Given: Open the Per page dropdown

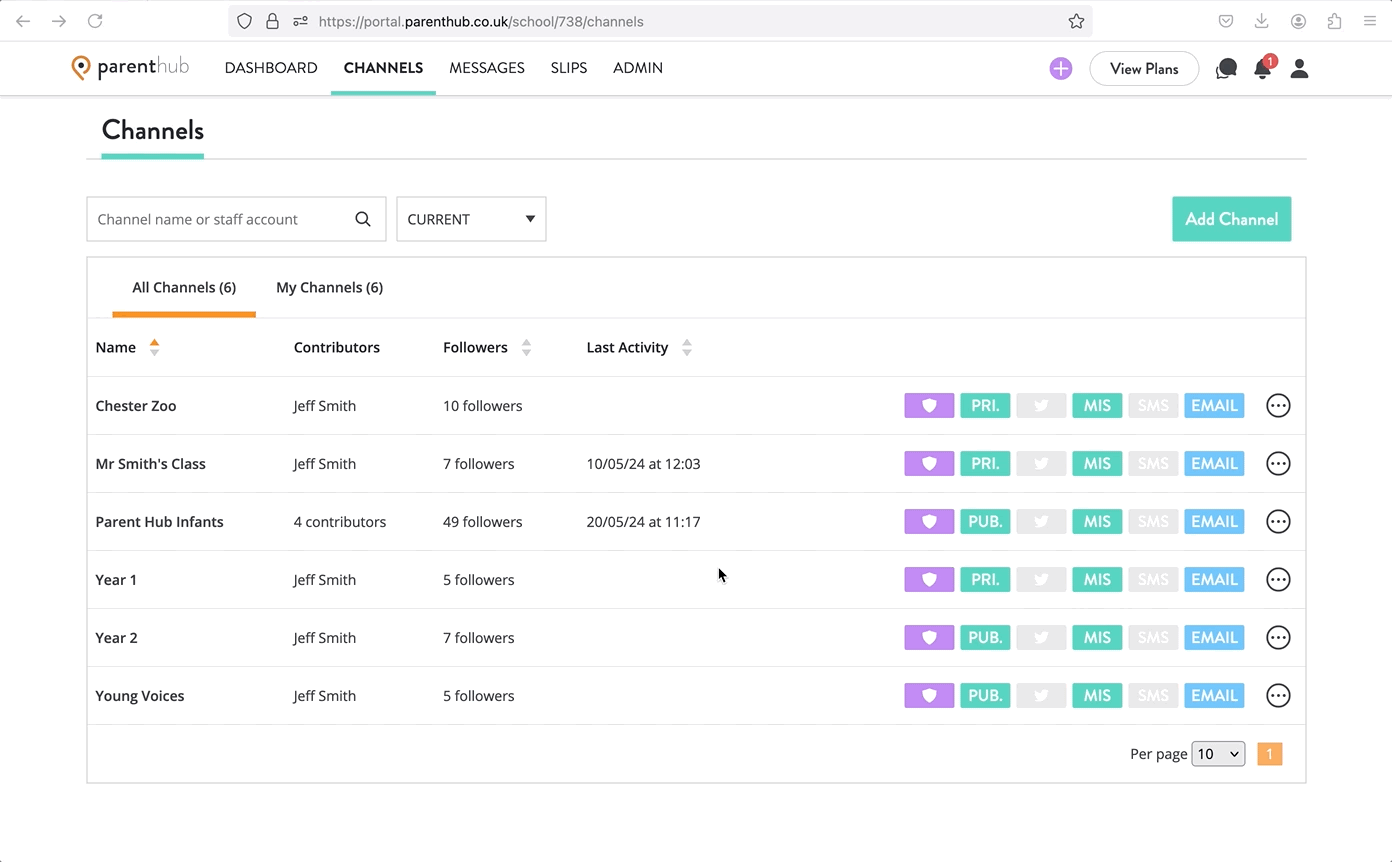Looking at the screenshot, I should click(1218, 754).
